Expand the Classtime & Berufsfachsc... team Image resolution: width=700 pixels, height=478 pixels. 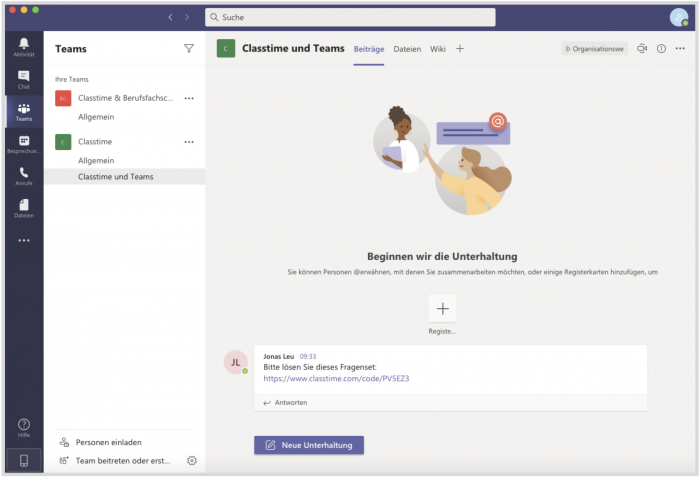tap(125, 98)
